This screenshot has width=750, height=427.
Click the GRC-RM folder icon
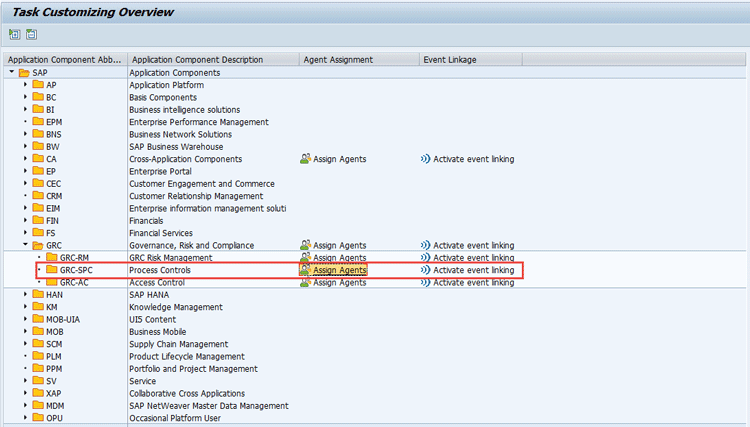click(51, 258)
